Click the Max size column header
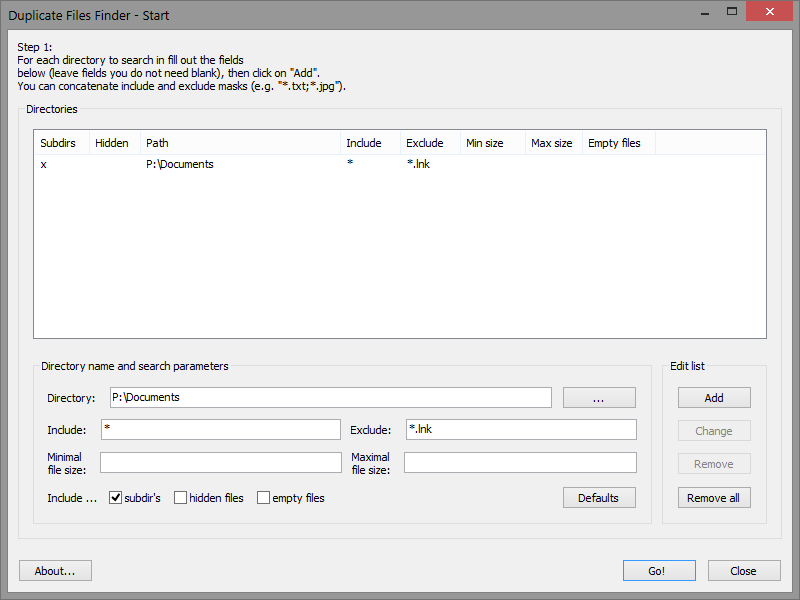 552,143
